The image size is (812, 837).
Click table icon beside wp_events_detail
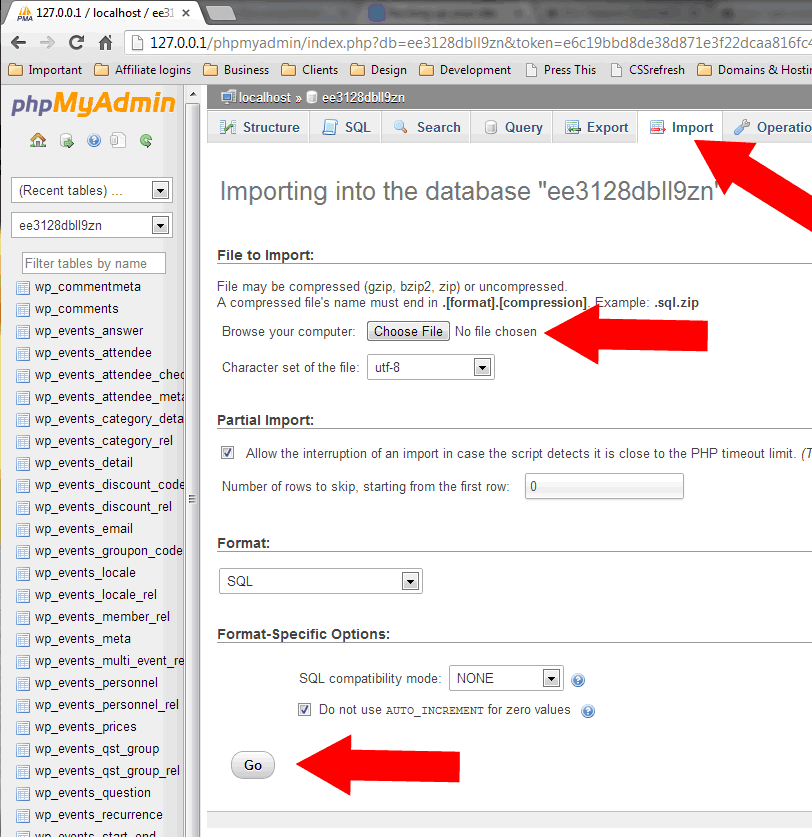pos(23,464)
